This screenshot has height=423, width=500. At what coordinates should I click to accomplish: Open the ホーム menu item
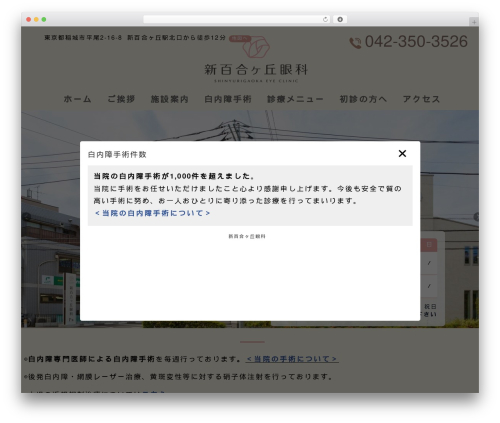(77, 99)
